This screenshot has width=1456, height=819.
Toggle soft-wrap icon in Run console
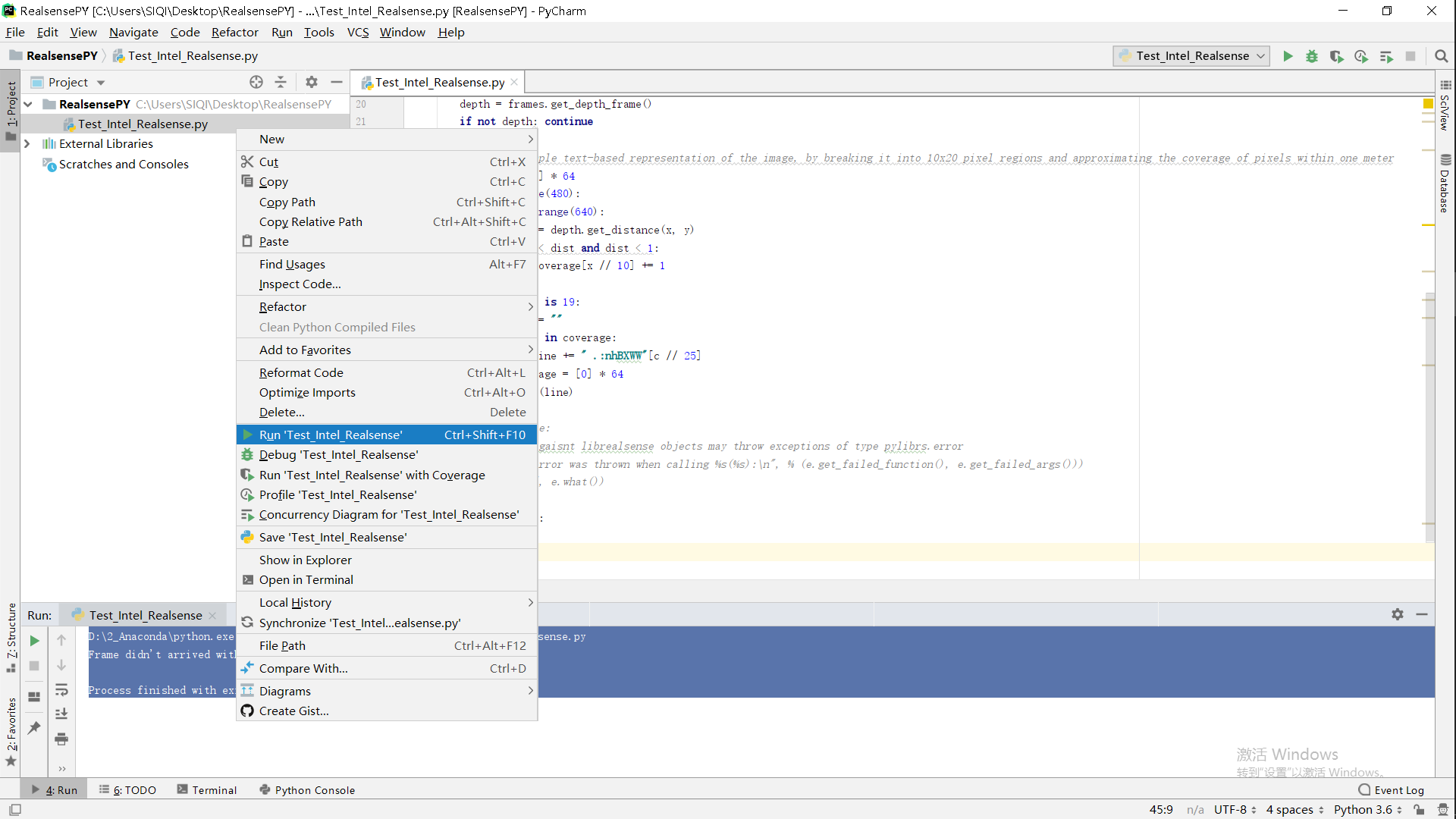click(x=61, y=690)
